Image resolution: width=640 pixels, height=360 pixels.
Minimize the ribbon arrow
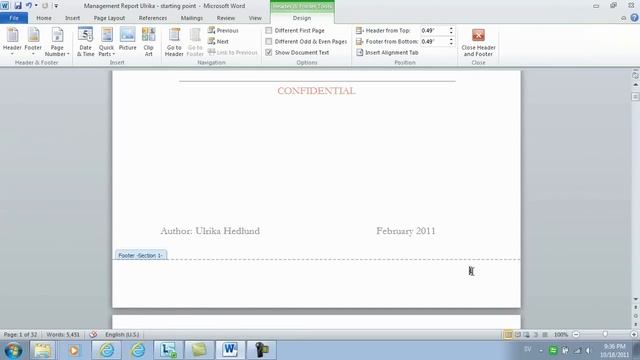623,18
